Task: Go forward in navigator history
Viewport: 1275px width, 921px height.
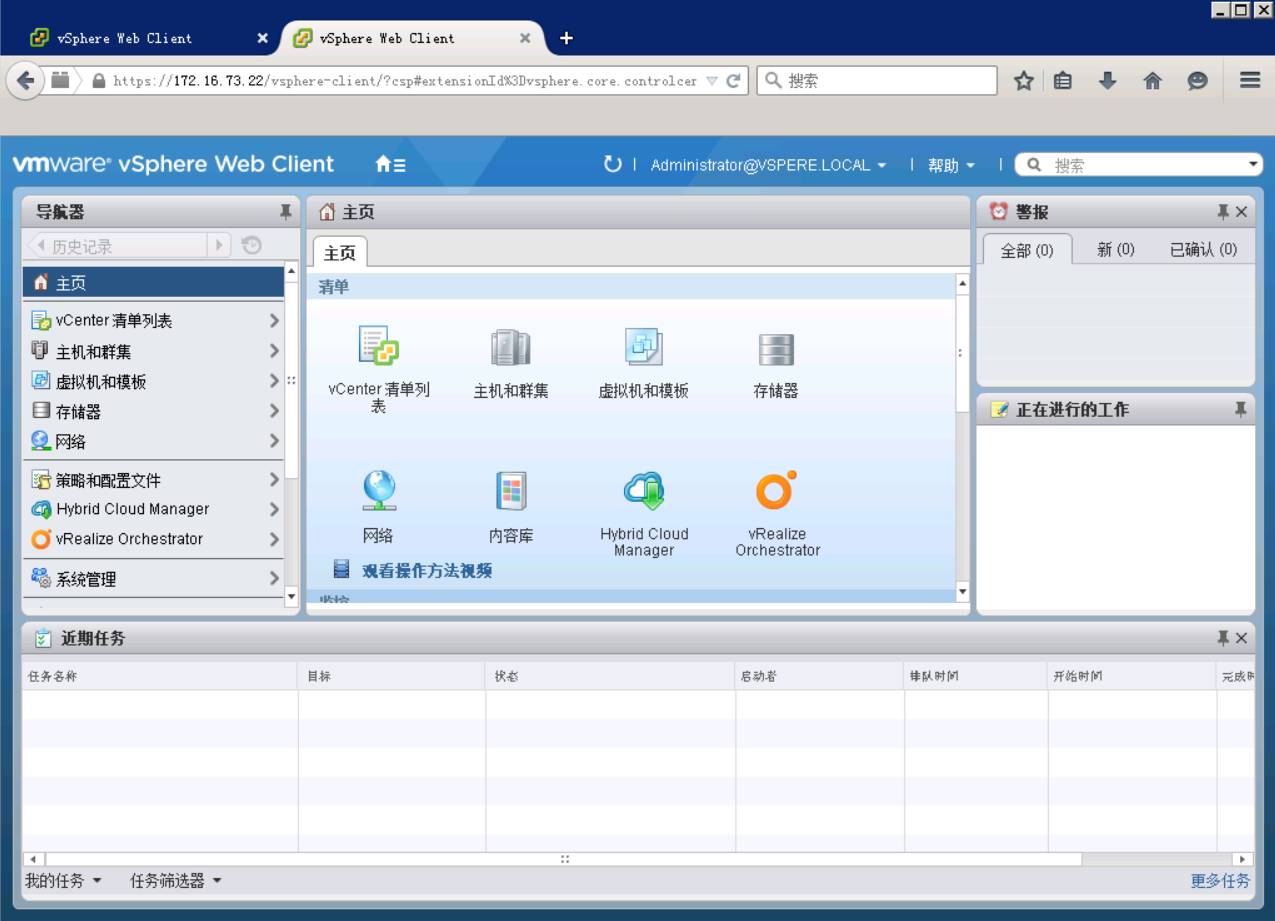Action: pos(219,245)
